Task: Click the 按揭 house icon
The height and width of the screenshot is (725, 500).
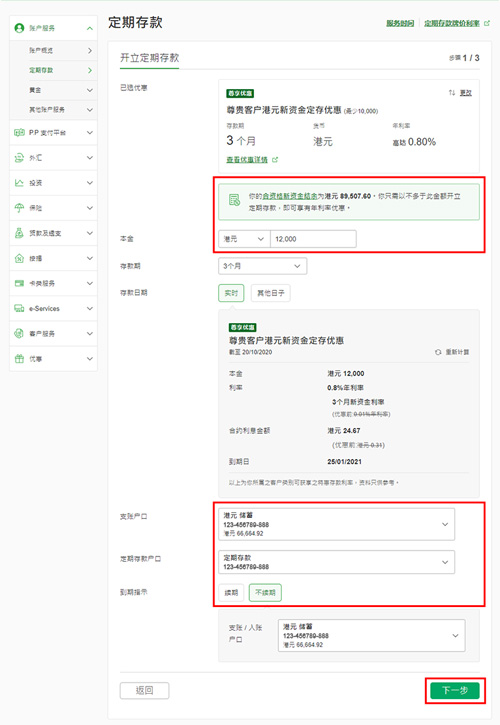Action: pyautogui.click(x=19, y=258)
